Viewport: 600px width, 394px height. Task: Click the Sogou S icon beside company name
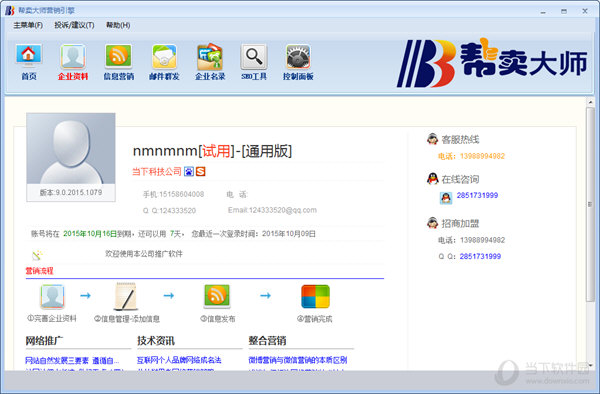point(201,171)
